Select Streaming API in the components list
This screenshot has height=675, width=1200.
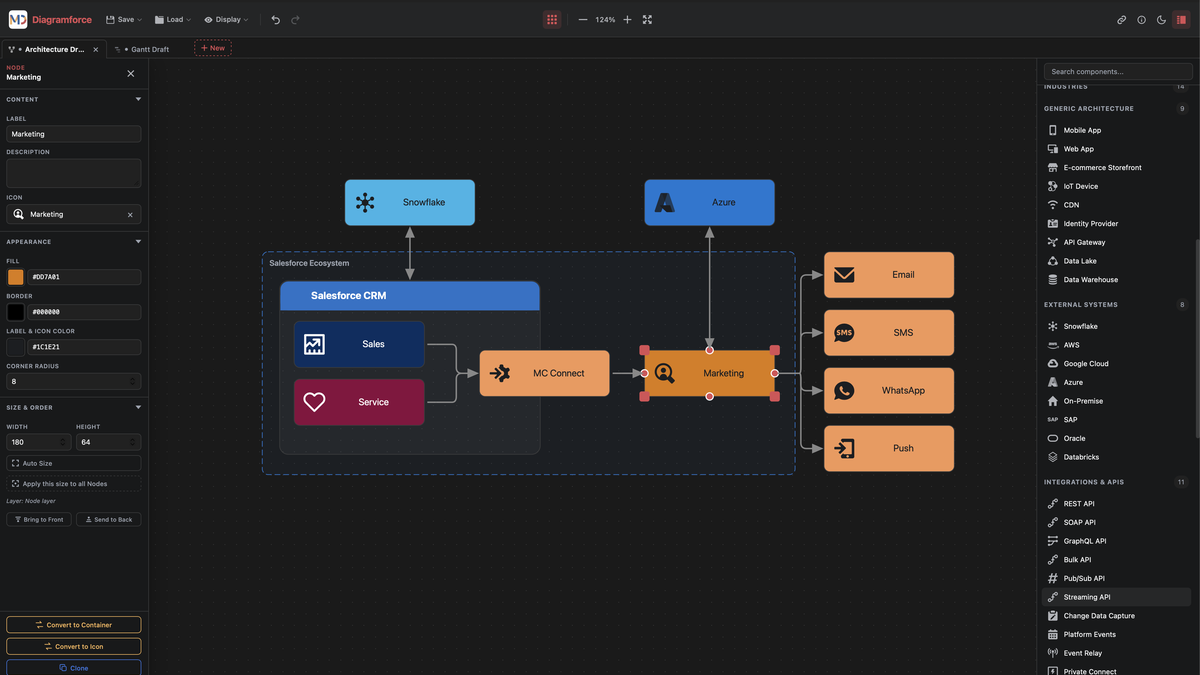(x=1086, y=597)
